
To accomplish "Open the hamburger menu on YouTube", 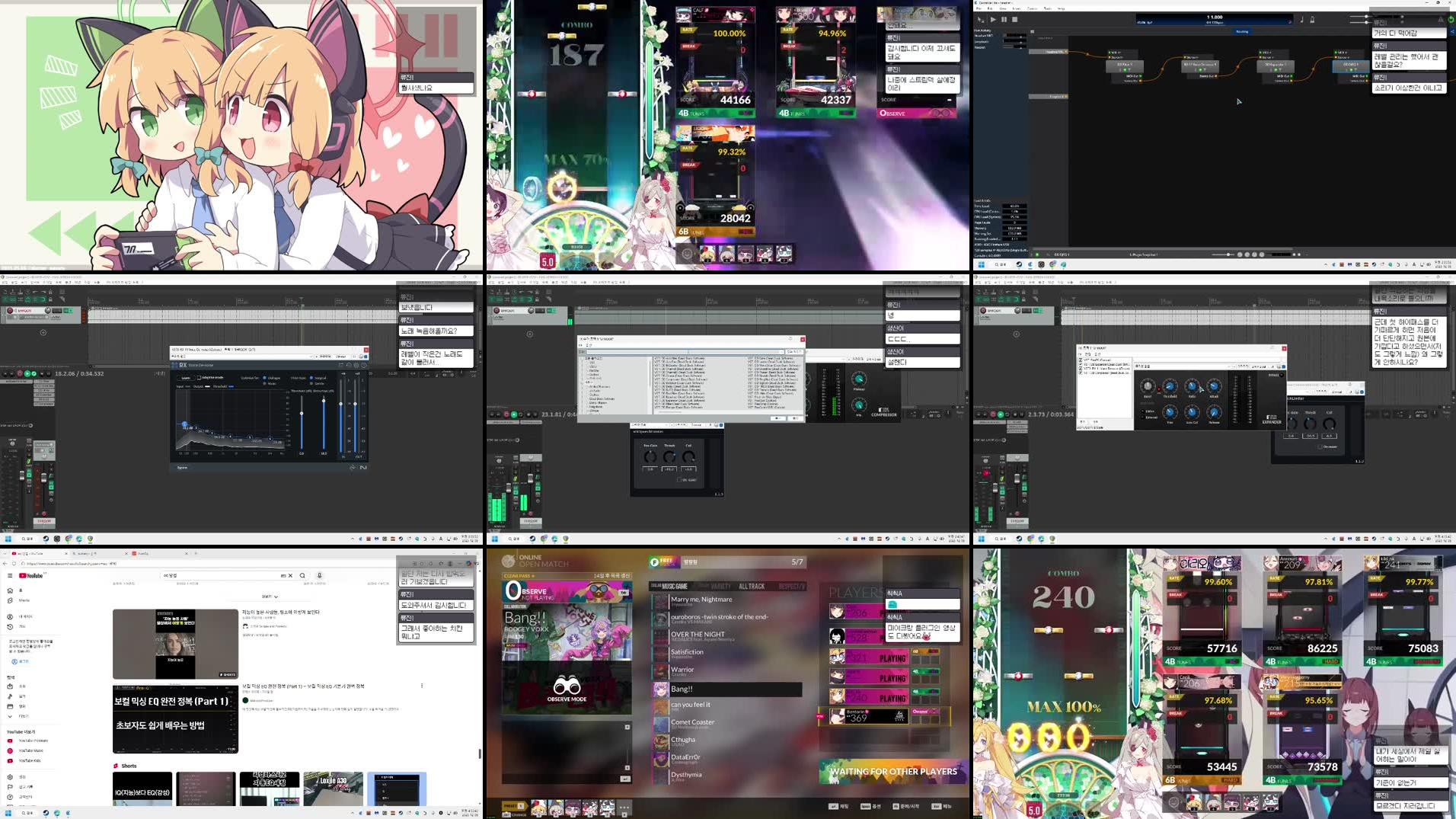I will (10, 575).
